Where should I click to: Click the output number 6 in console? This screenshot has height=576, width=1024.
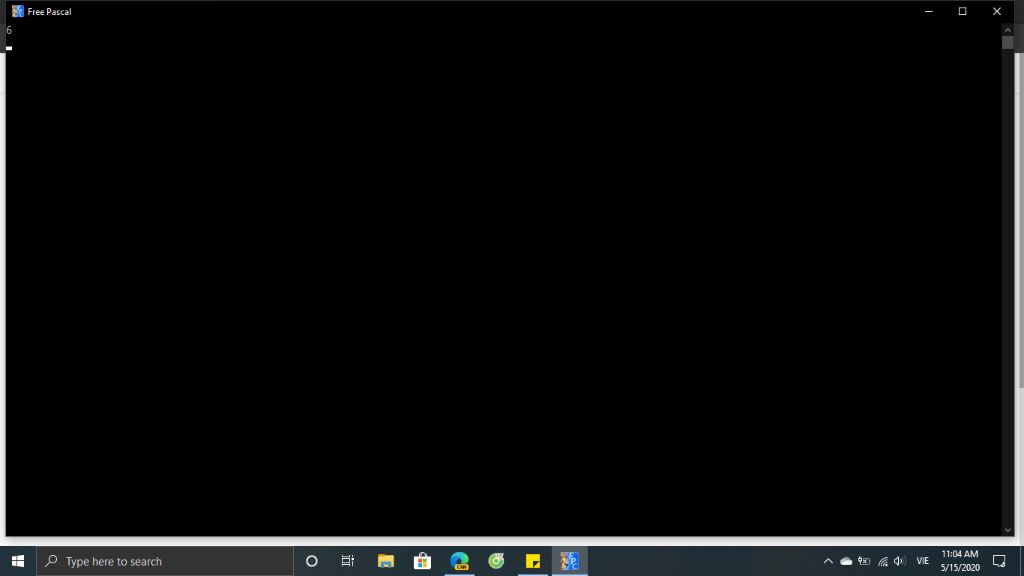(9, 30)
